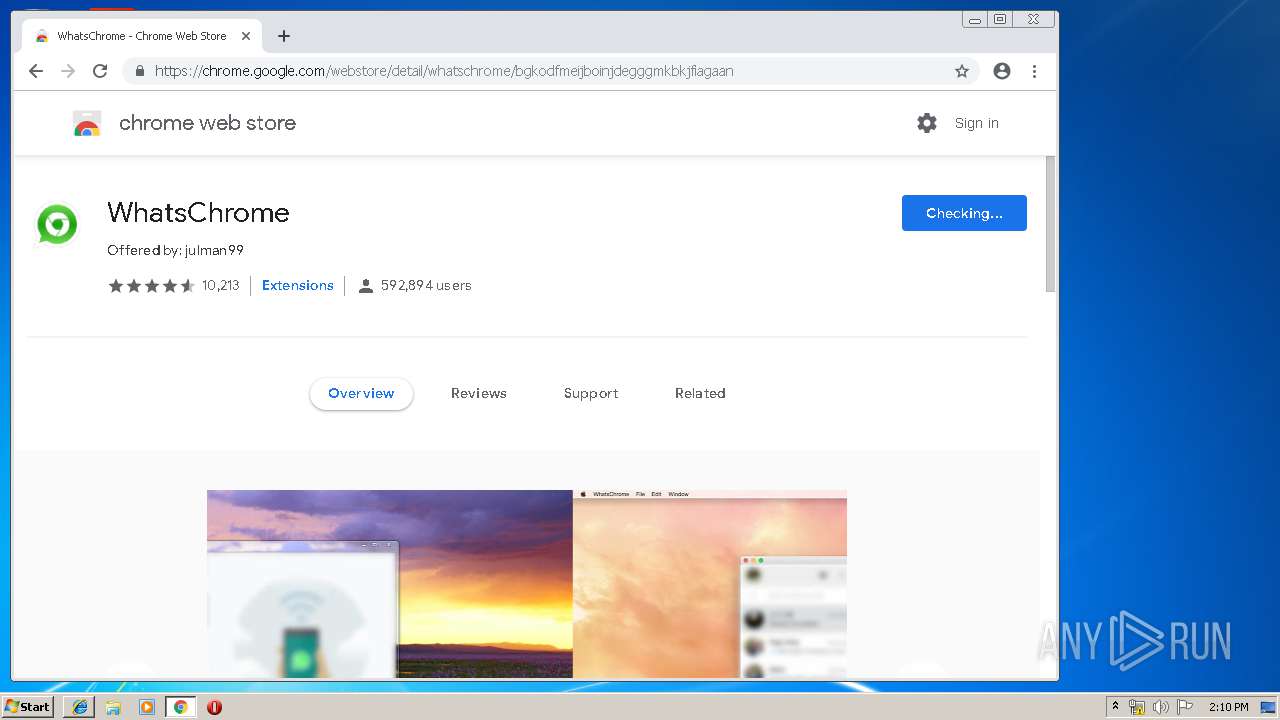Click the address bar URL
Image resolution: width=1280 pixels, height=720 pixels.
pos(444,71)
